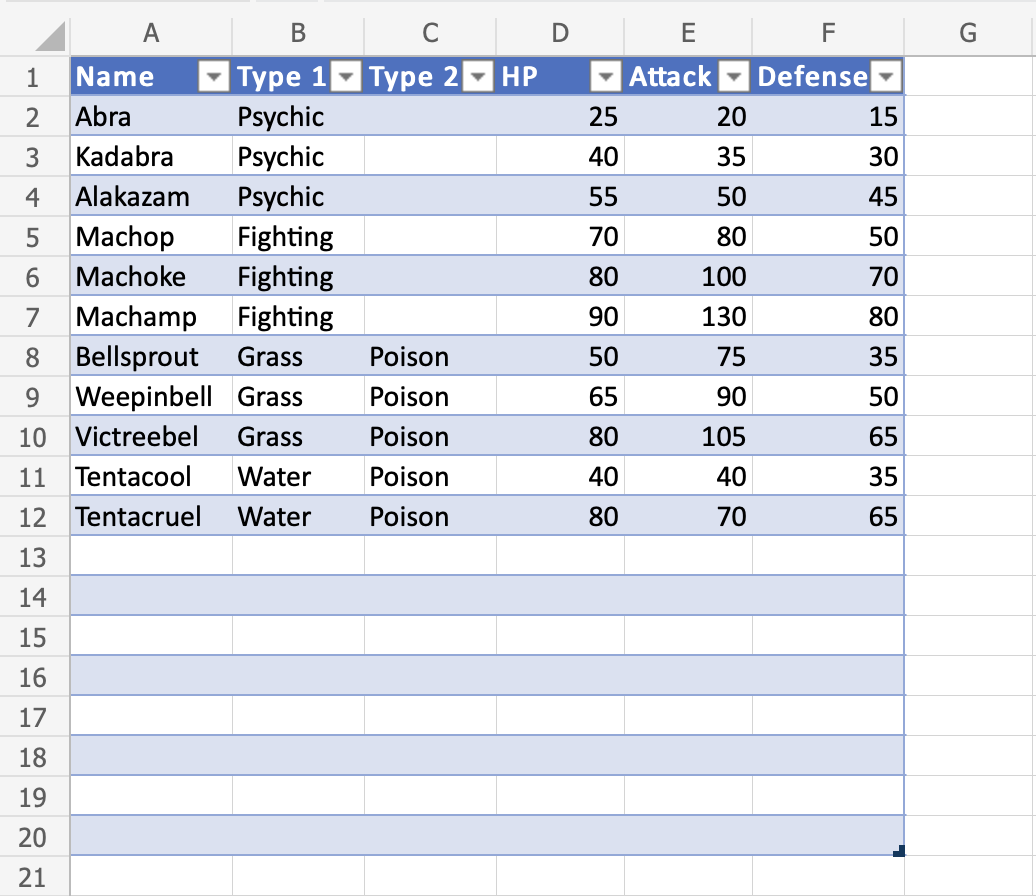The width and height of the screenshot is (1036, 896).
Task: Open the Attack filter dropdown
Action: click(734, 77)
